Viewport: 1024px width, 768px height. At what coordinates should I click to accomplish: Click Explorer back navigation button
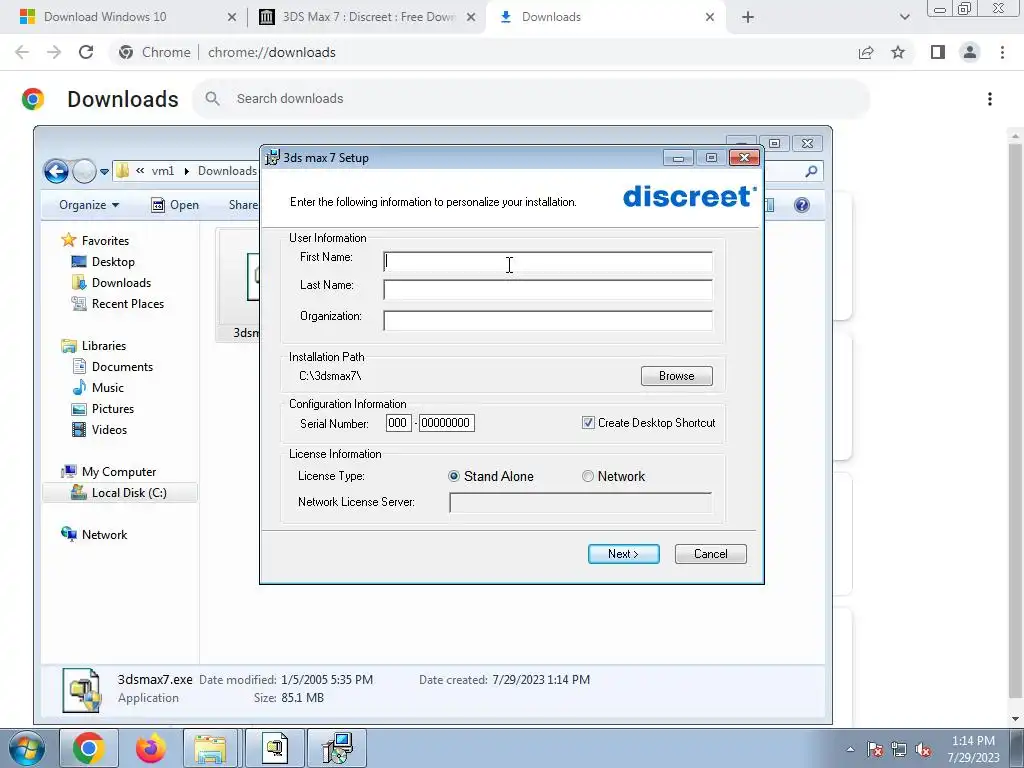[x=56, y=171]
